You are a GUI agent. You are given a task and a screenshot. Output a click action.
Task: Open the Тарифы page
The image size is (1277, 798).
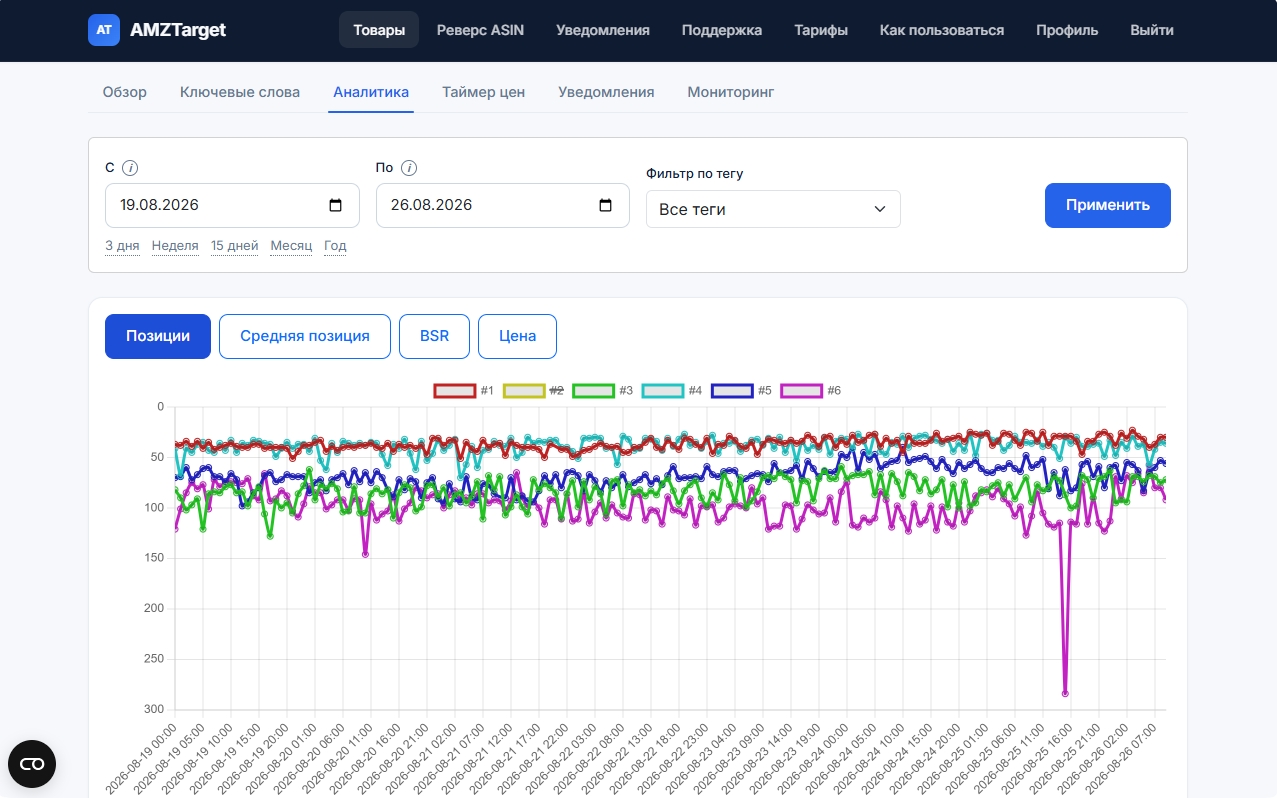tap(821, 30)
